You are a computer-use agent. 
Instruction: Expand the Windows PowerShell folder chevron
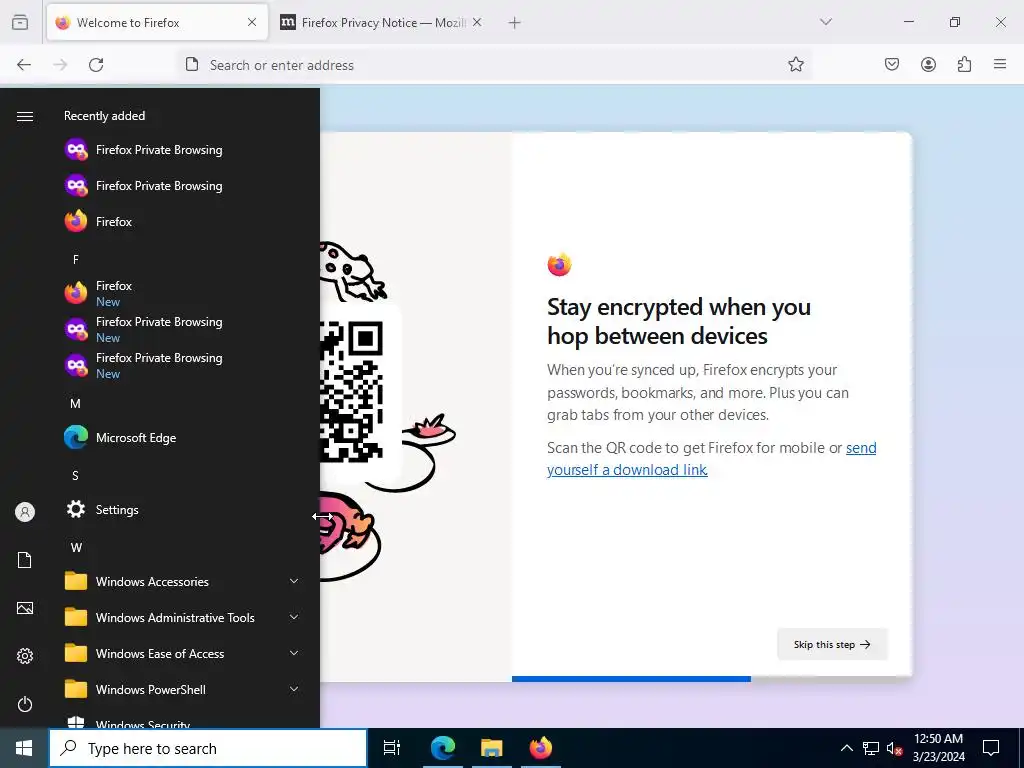[x=294, y=689]
